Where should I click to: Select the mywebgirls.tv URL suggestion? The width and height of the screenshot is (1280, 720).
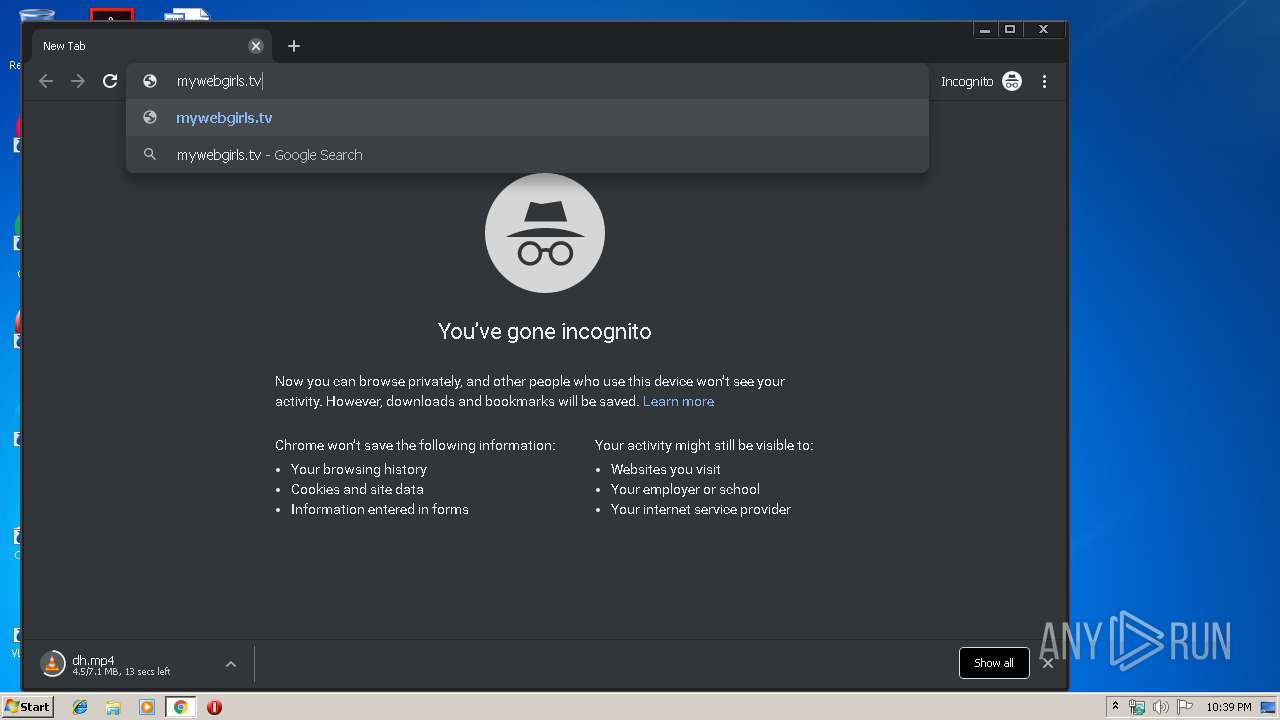point(527,117)
